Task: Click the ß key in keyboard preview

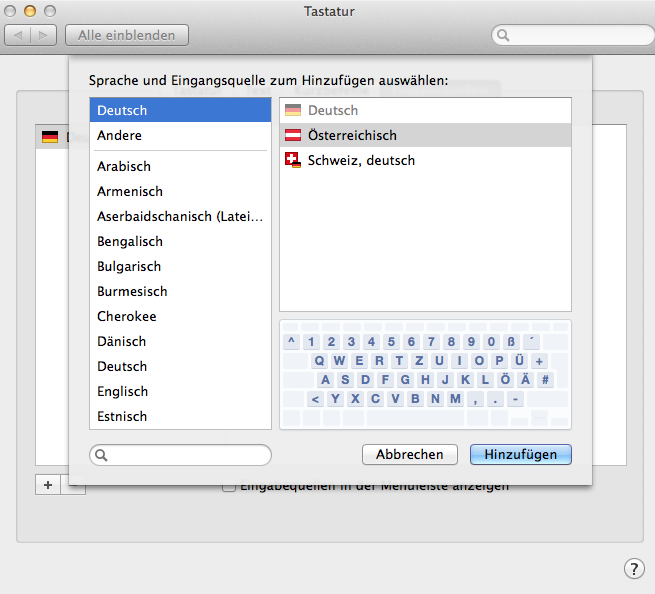Action: click(x=511, y=342)
